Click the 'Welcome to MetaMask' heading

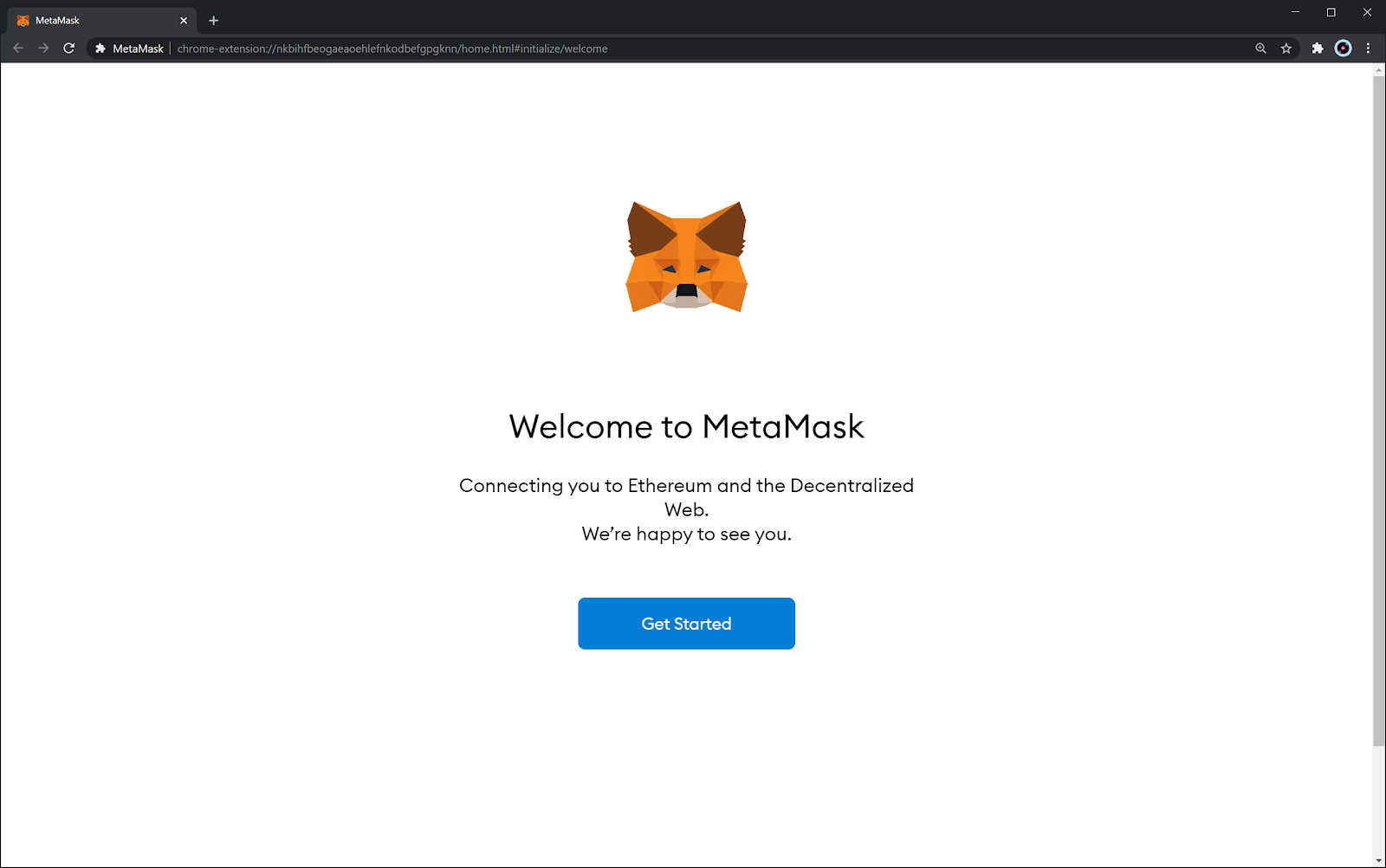pos(687,426)
